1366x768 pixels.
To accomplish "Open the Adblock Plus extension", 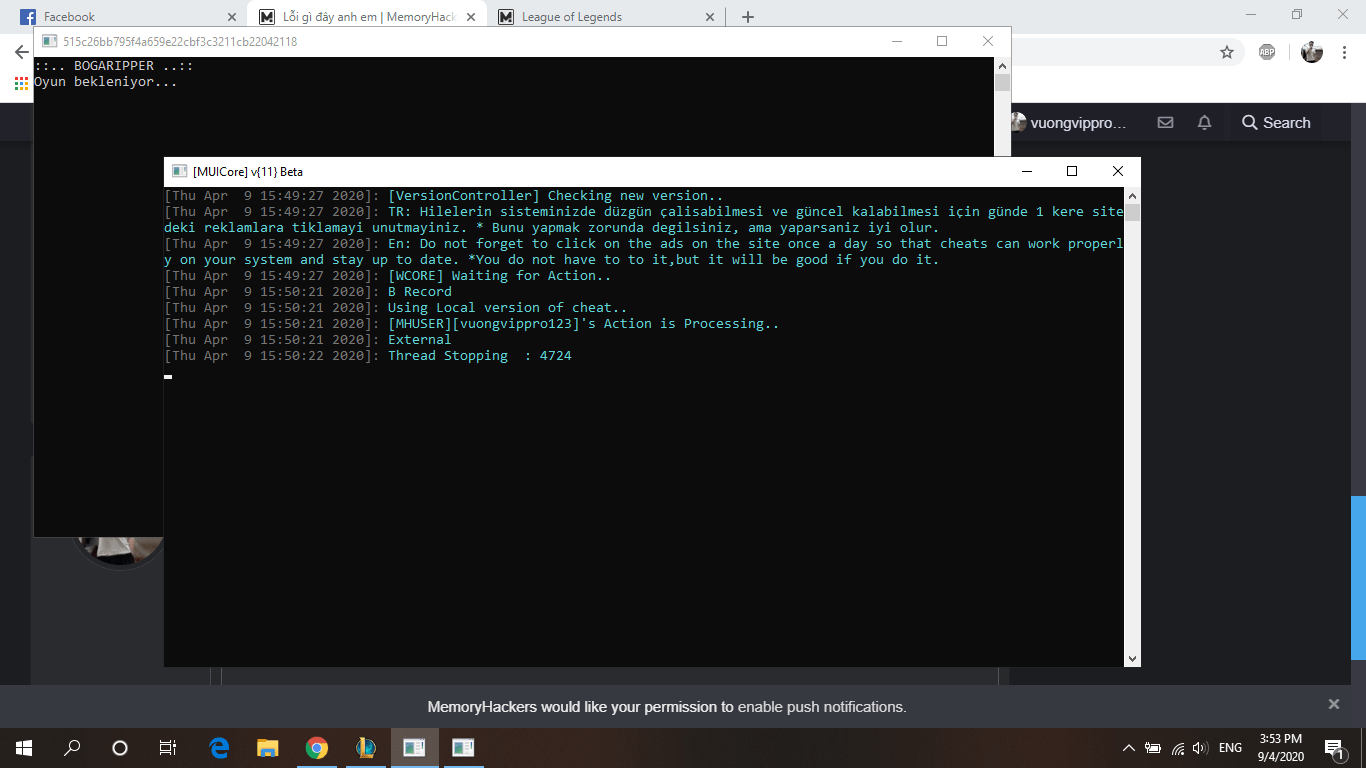I will pos(1267,52).
